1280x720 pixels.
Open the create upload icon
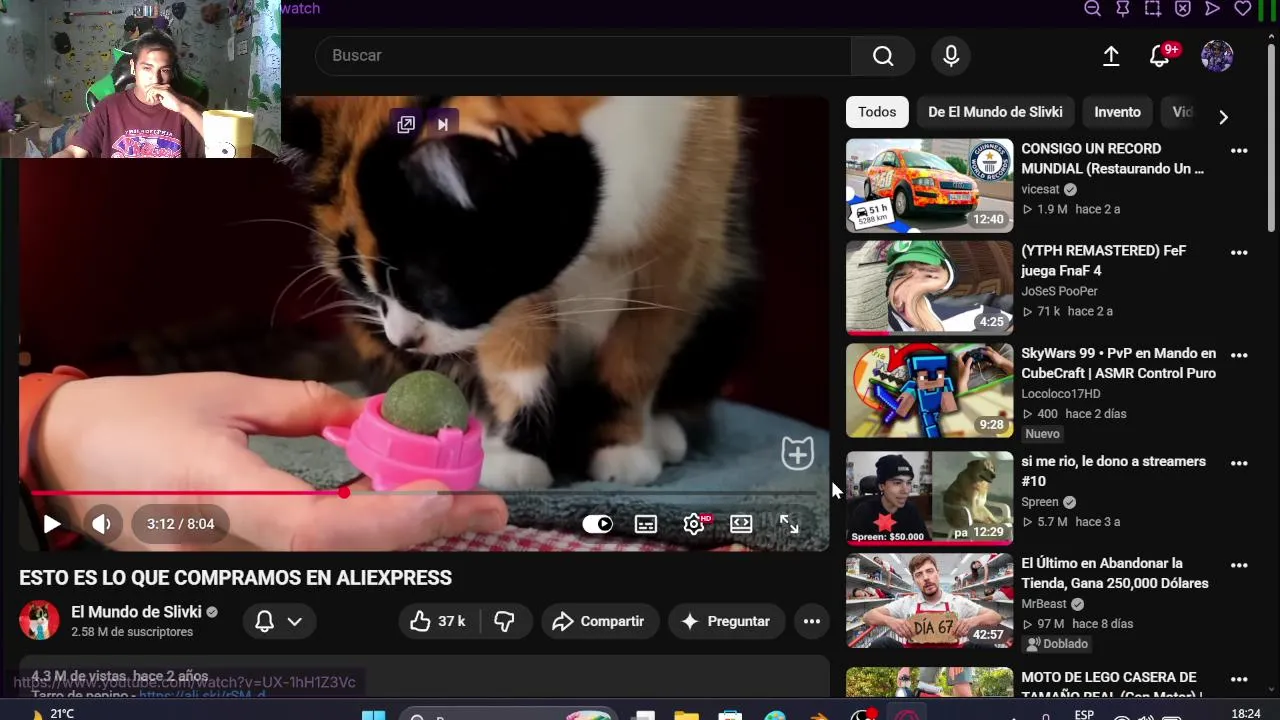pos(1111,56)
